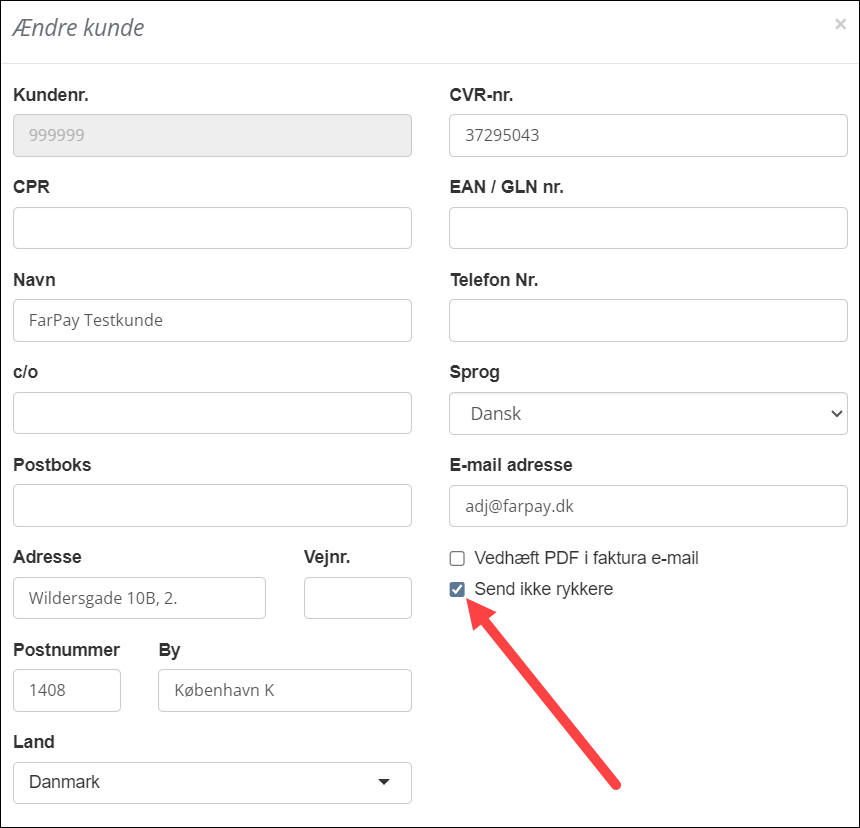Click the EAN / GLN nr. field
The width and height of the screenshot is (860, 828).
(x=648, y=228)
